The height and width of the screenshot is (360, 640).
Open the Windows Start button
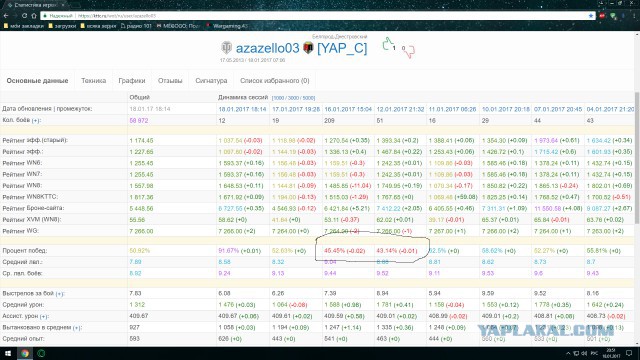[x=8, y=353]
